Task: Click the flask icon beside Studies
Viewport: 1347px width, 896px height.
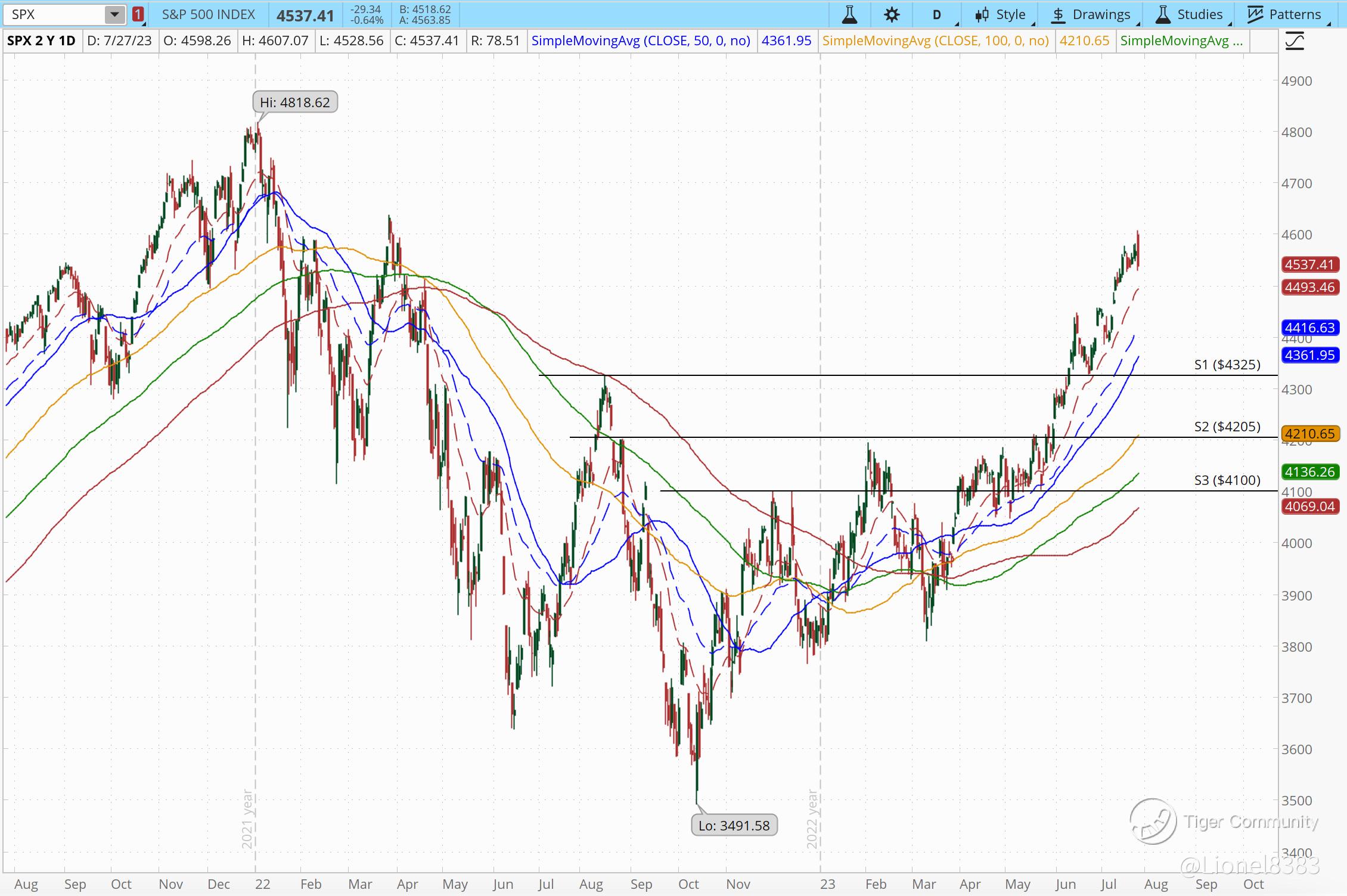Action: coord(1163,14)
